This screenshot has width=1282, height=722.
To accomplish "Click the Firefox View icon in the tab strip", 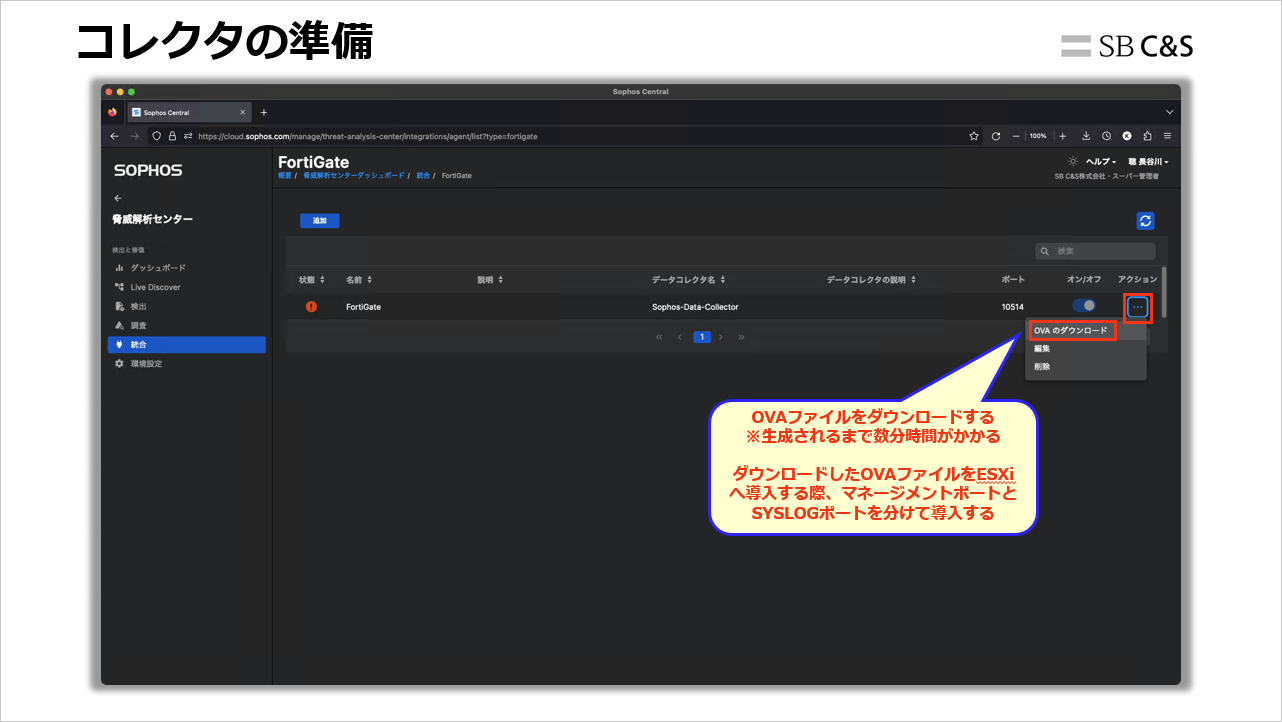I will (112, 112).
